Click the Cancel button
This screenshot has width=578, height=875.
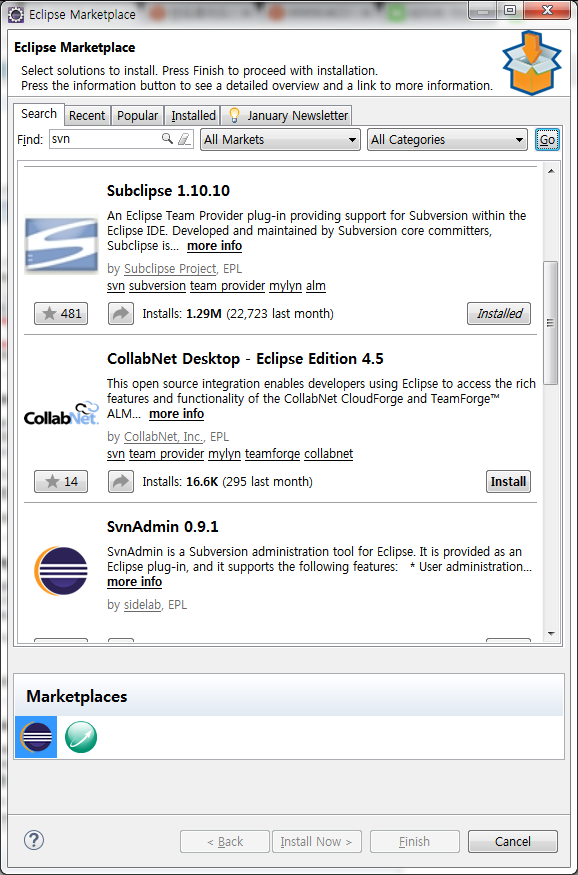click(x=513, y=842)
